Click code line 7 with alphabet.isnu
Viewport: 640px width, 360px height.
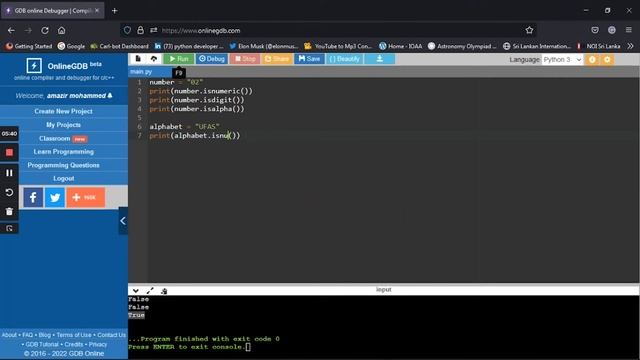[195, 136]
